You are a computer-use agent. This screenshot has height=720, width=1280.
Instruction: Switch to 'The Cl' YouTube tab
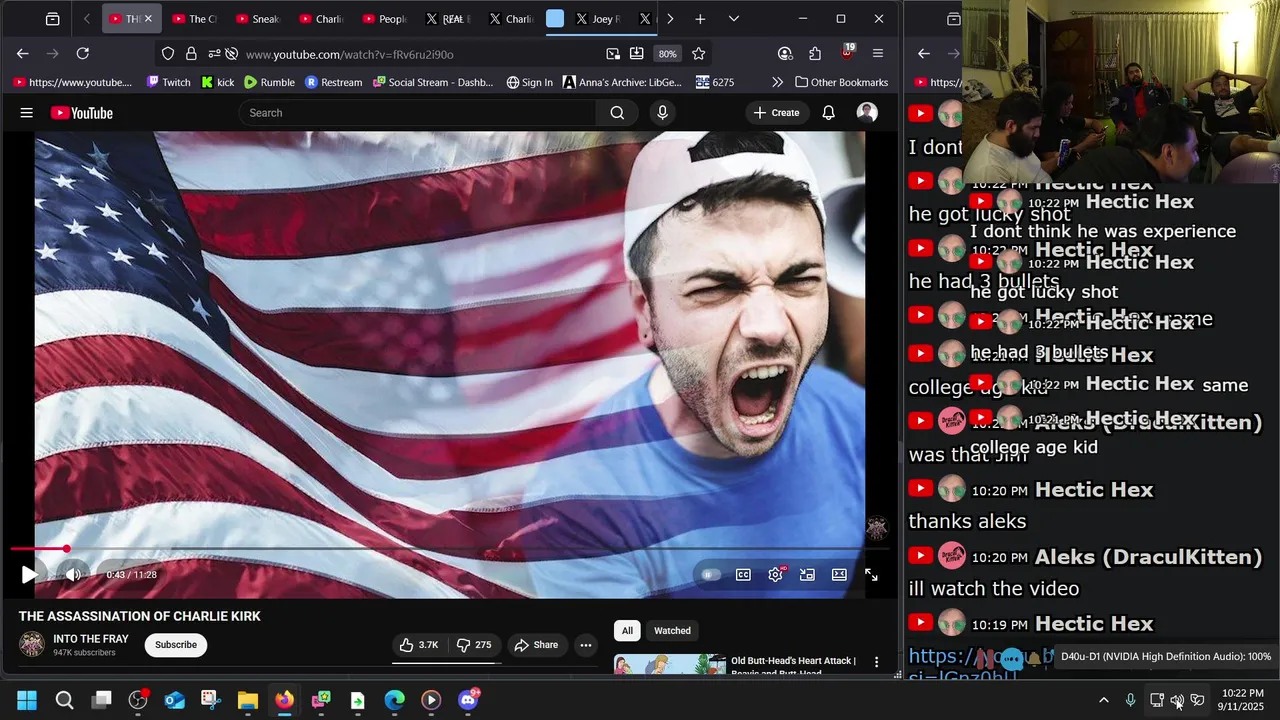[195, 19]
